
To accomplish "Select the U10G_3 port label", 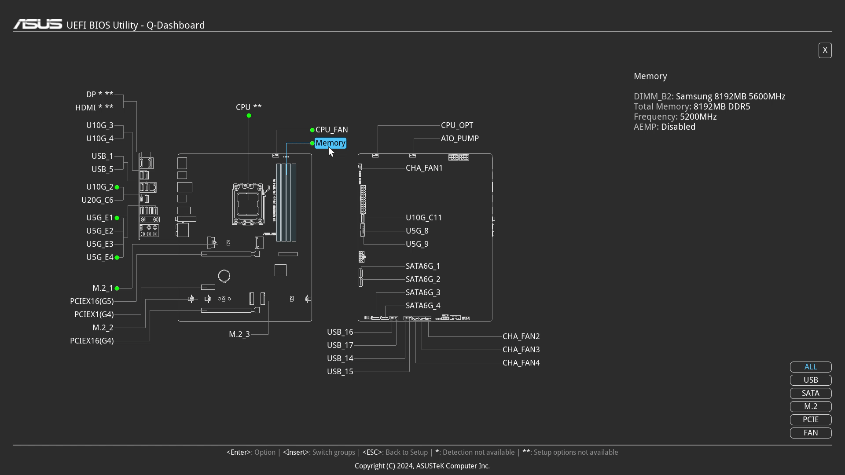I will [100, 125].
